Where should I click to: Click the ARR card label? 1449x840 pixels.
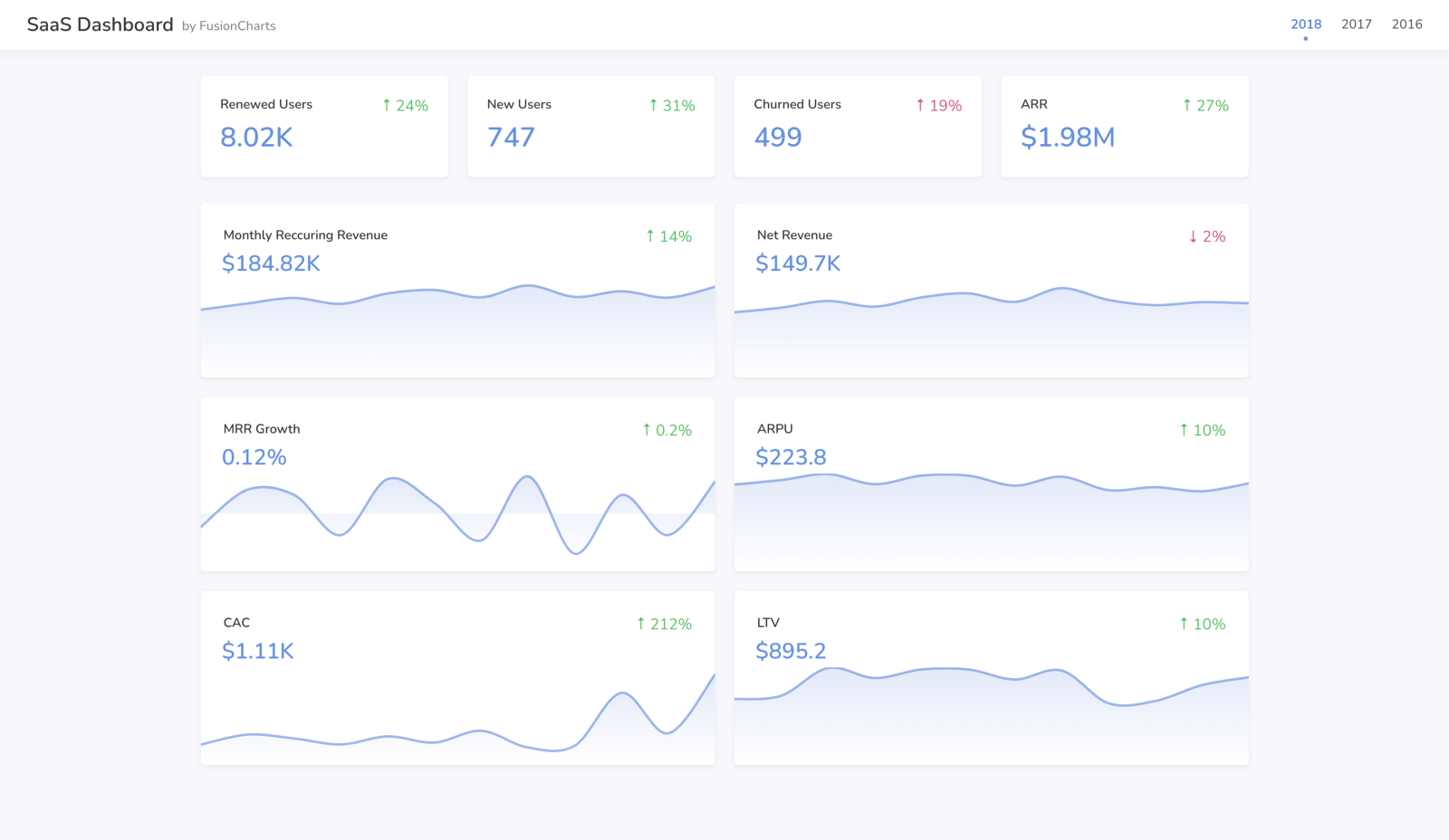pyautogui.click(x=1034, y=104)
